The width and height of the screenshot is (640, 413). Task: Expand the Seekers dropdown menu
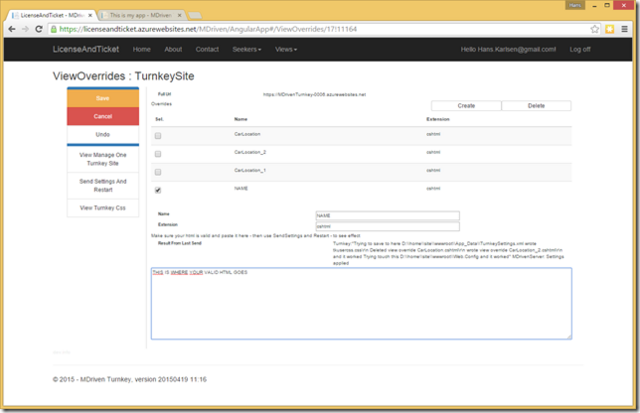pyautogui.click(x=247, y=49)
